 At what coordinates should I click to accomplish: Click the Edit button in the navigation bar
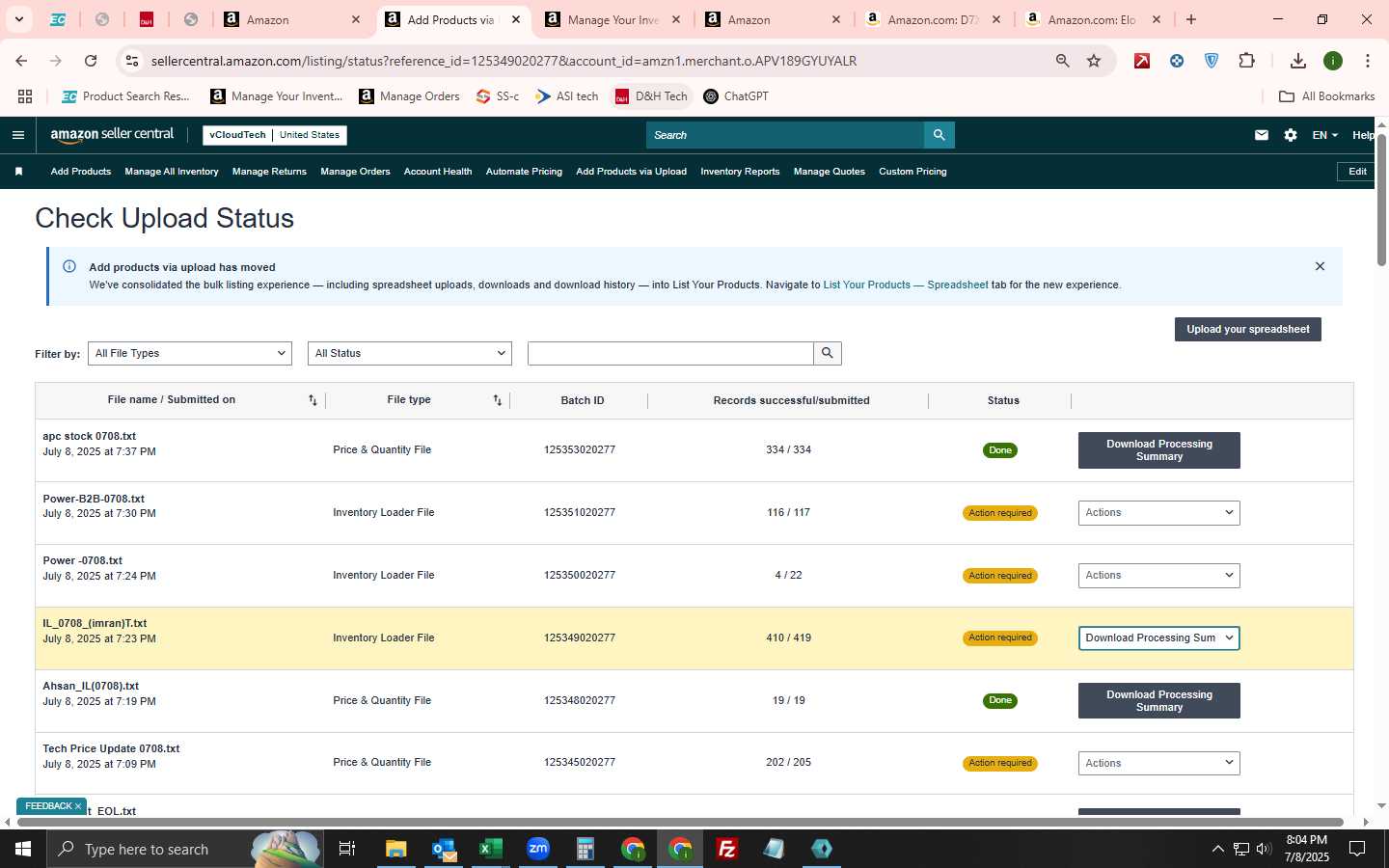point(1357,172)
